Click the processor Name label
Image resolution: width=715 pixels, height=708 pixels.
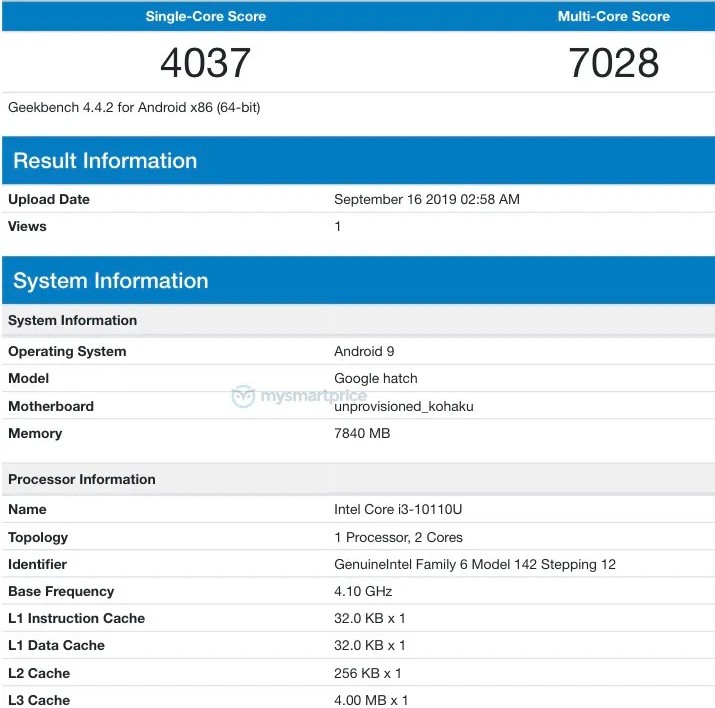click(x=27, y=509)
